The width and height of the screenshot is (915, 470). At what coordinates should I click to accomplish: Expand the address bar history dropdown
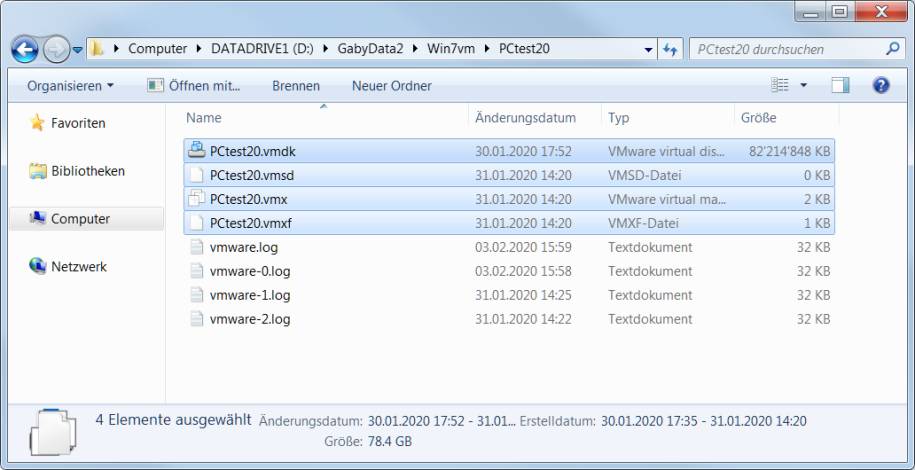[648, 50]
